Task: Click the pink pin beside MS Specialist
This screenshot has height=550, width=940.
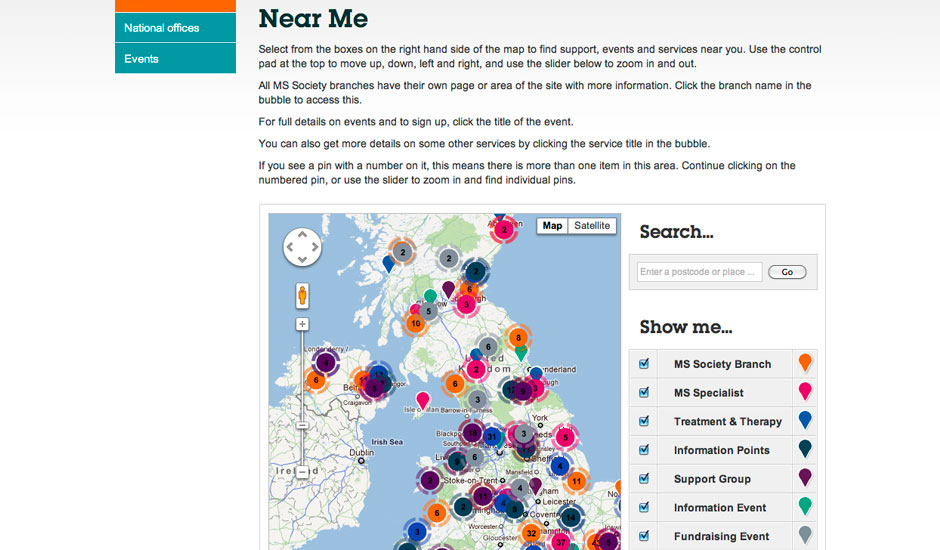Action: 805,391
